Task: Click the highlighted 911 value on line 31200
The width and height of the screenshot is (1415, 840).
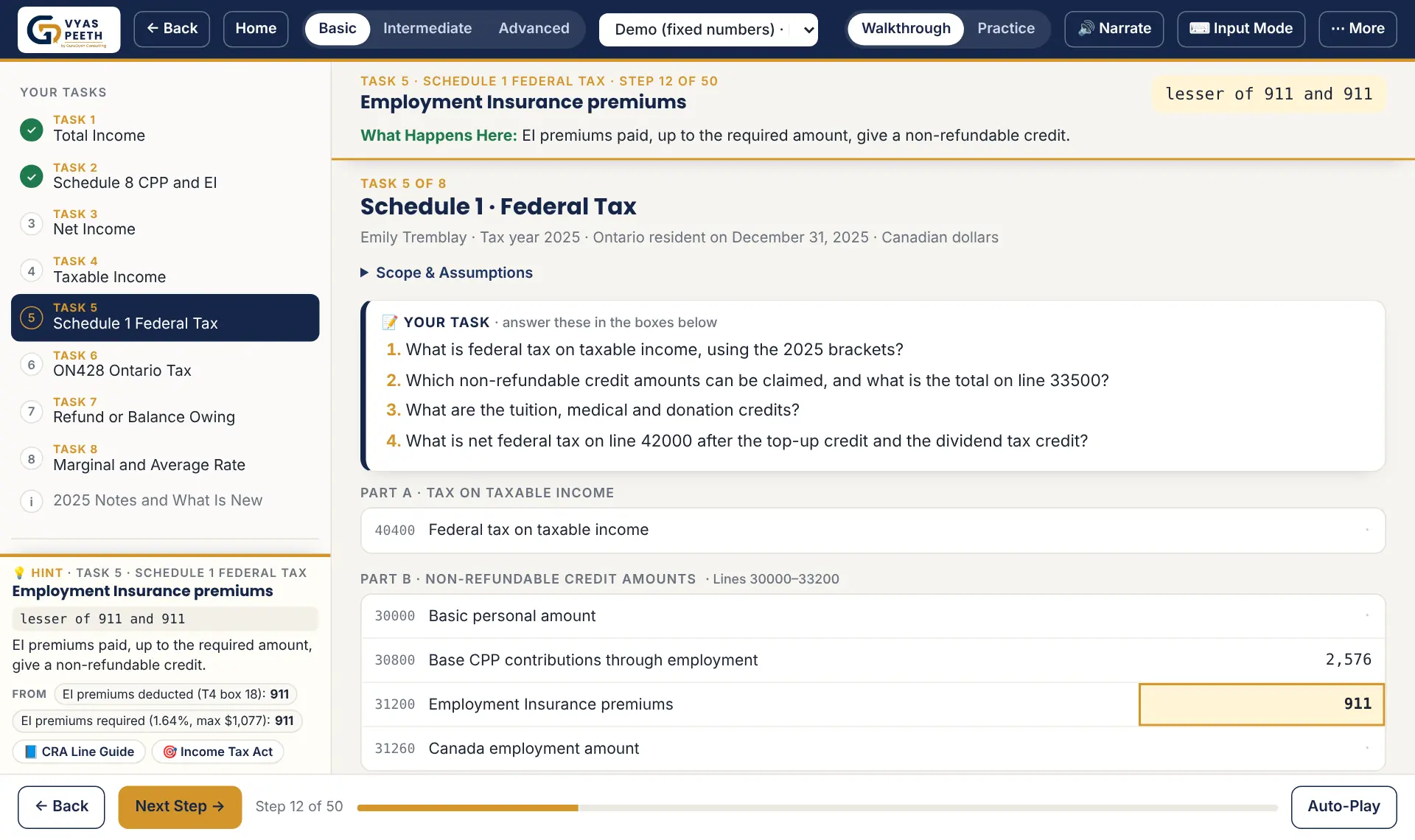Action: pyautogui.click(x=1262, y=704)
